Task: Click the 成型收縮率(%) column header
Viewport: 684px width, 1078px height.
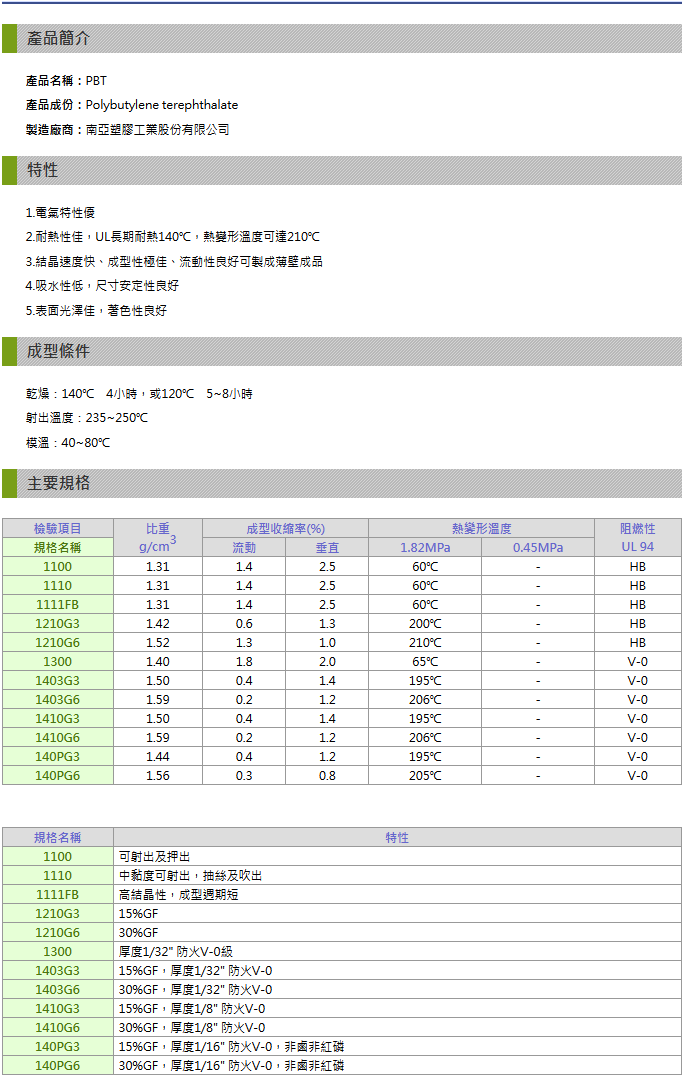Action: [x=285, y=528]
